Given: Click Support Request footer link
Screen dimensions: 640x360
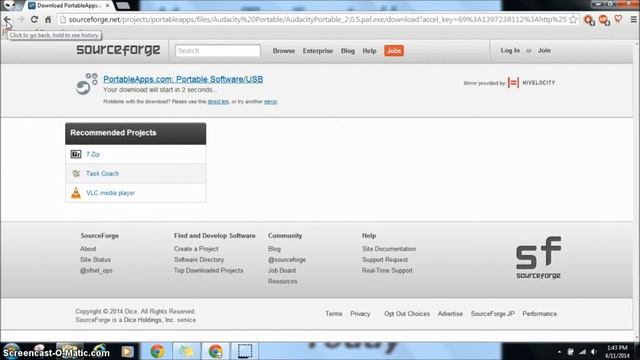Looking at the screenshot, I should [x=385, y=260].
